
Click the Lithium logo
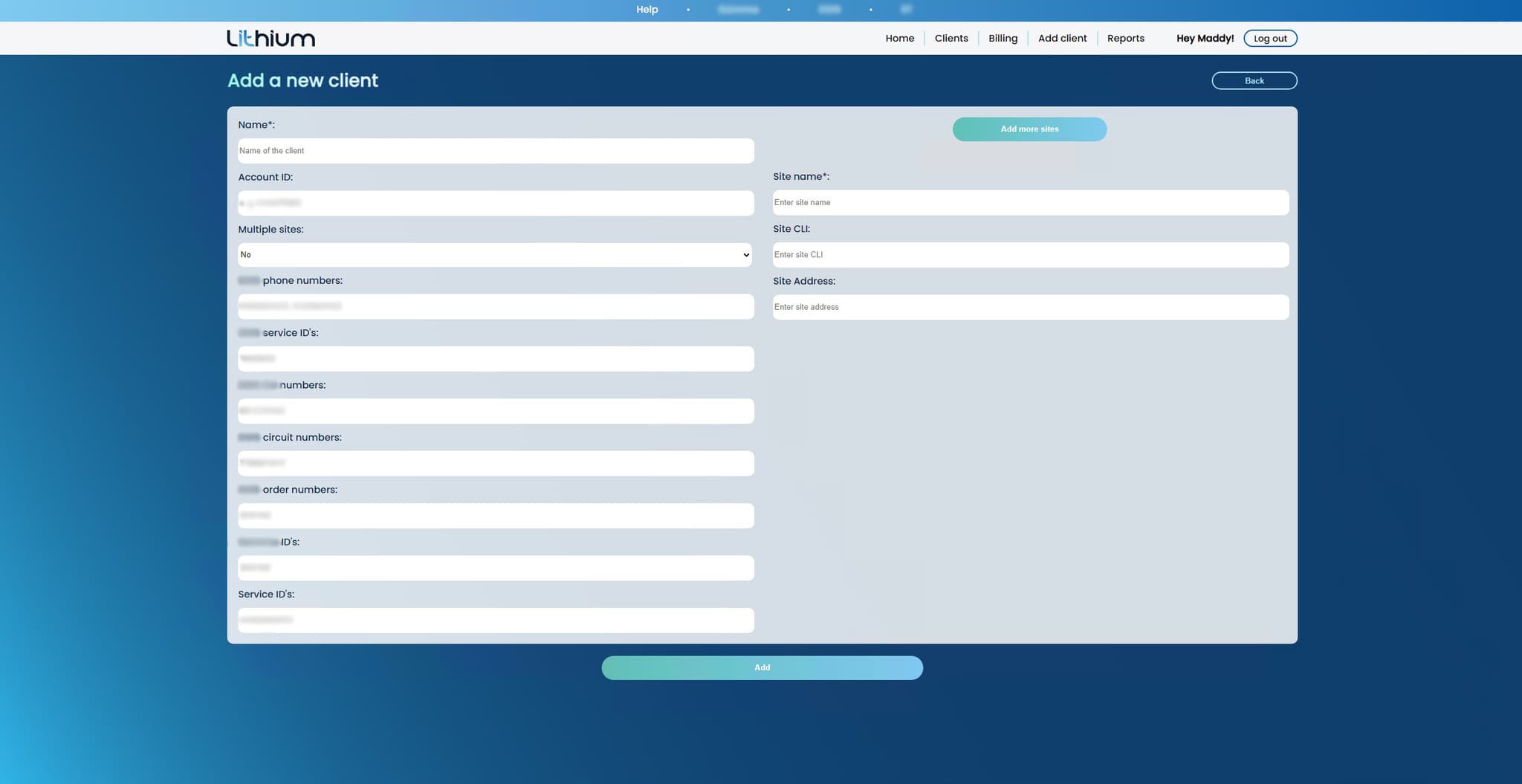[x=271, y=38]
